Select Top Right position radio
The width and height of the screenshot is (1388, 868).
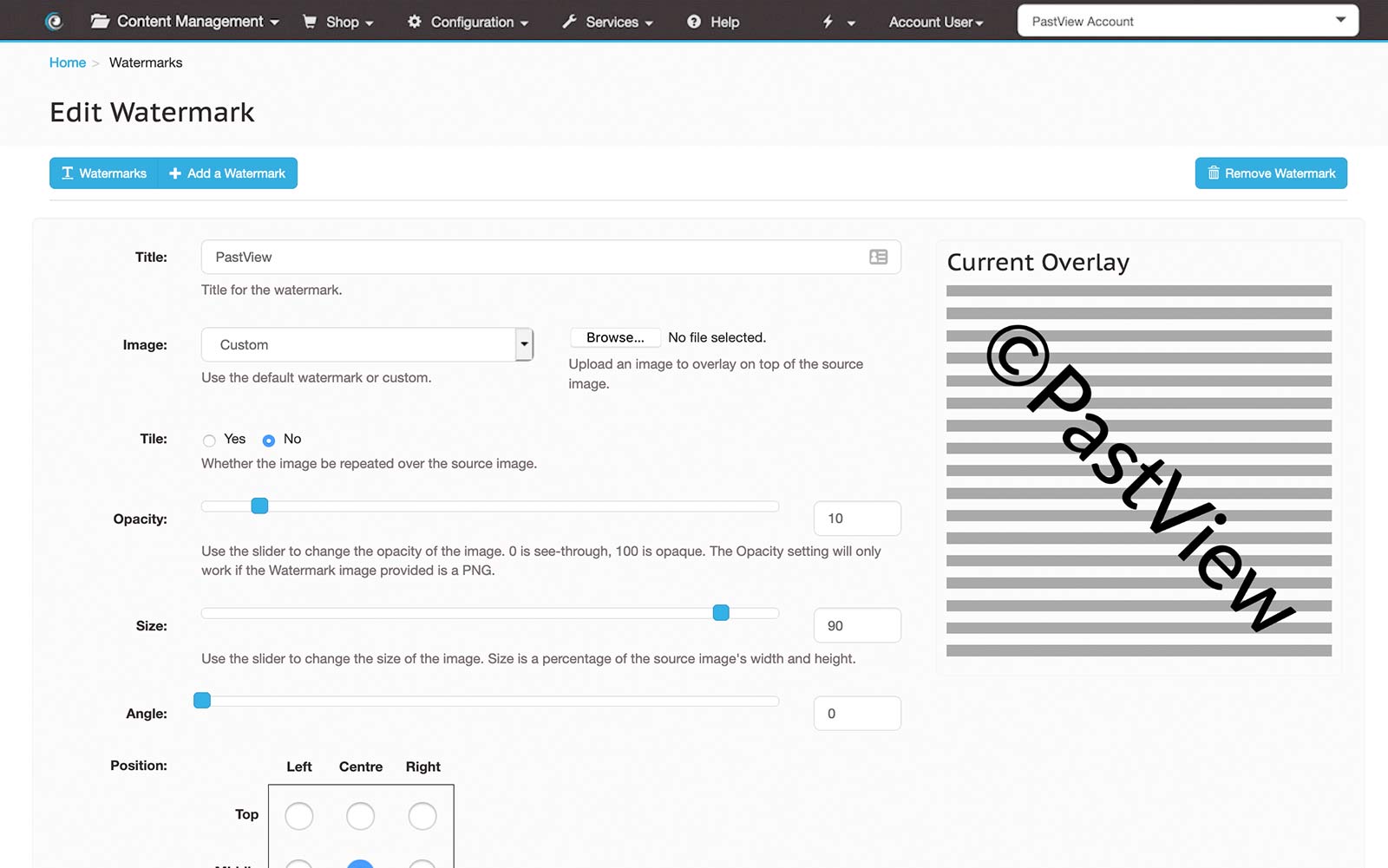coord(422,816)
